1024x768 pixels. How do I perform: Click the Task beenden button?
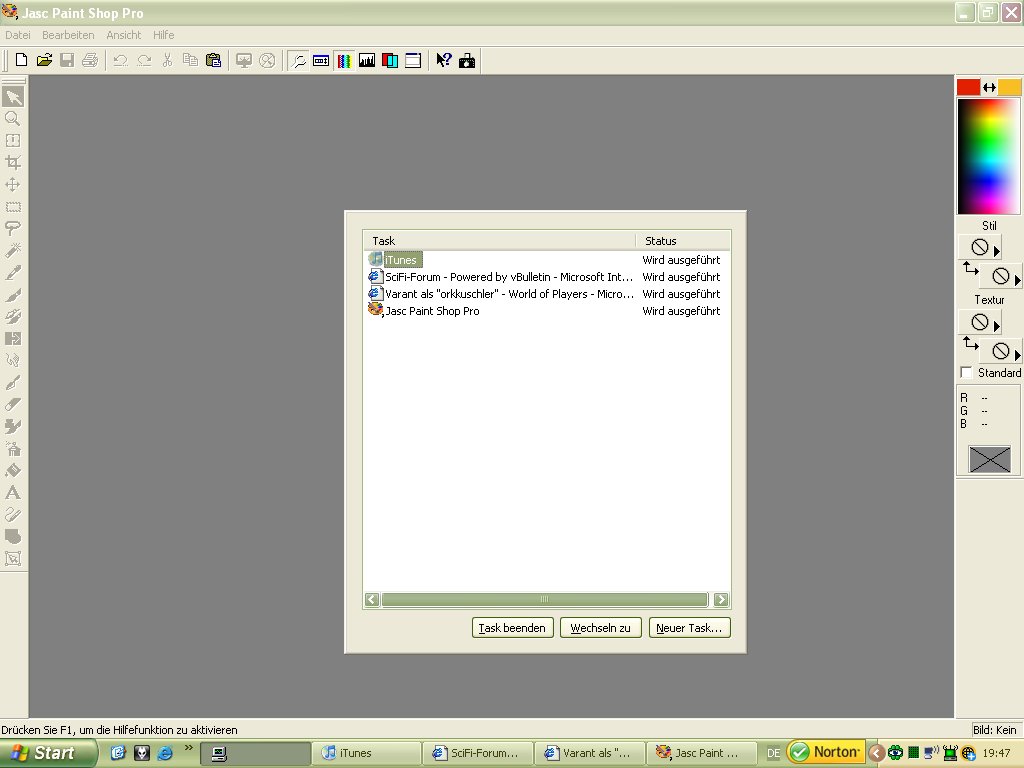(513, 628)
